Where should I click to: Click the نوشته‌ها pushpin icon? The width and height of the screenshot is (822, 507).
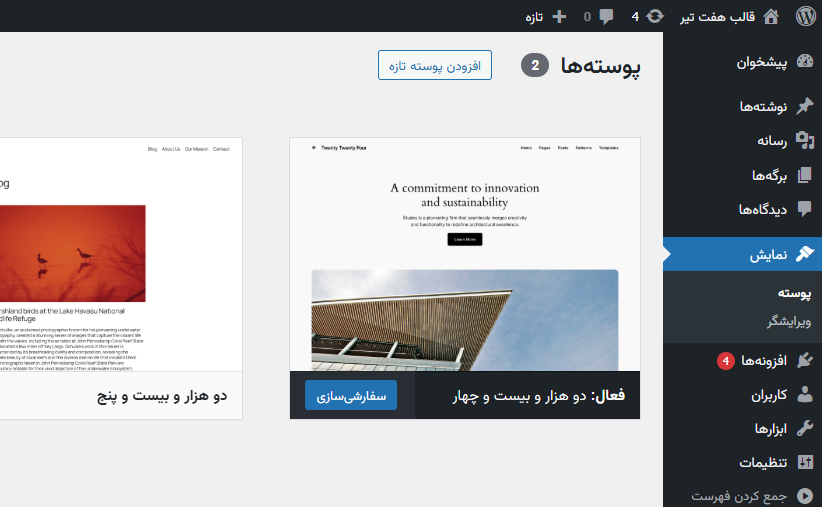coord(805,106)
